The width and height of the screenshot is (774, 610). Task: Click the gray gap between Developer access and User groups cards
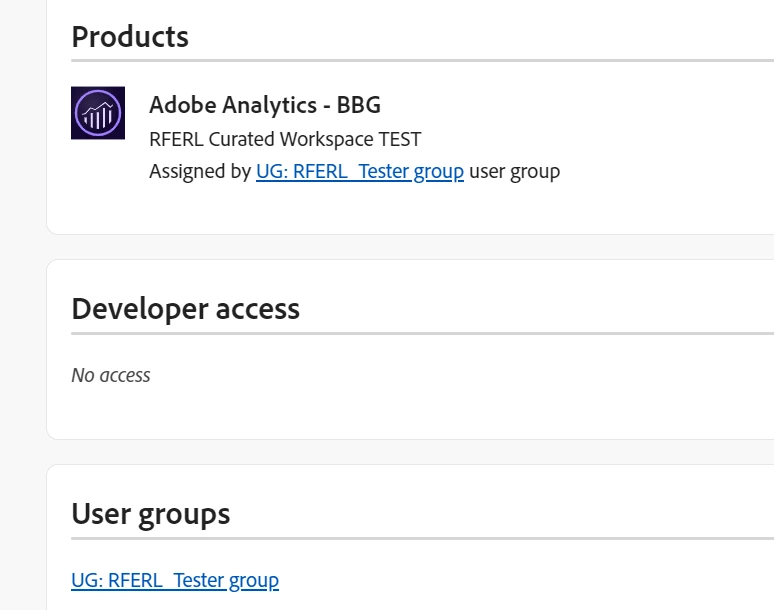click(400, 452)
